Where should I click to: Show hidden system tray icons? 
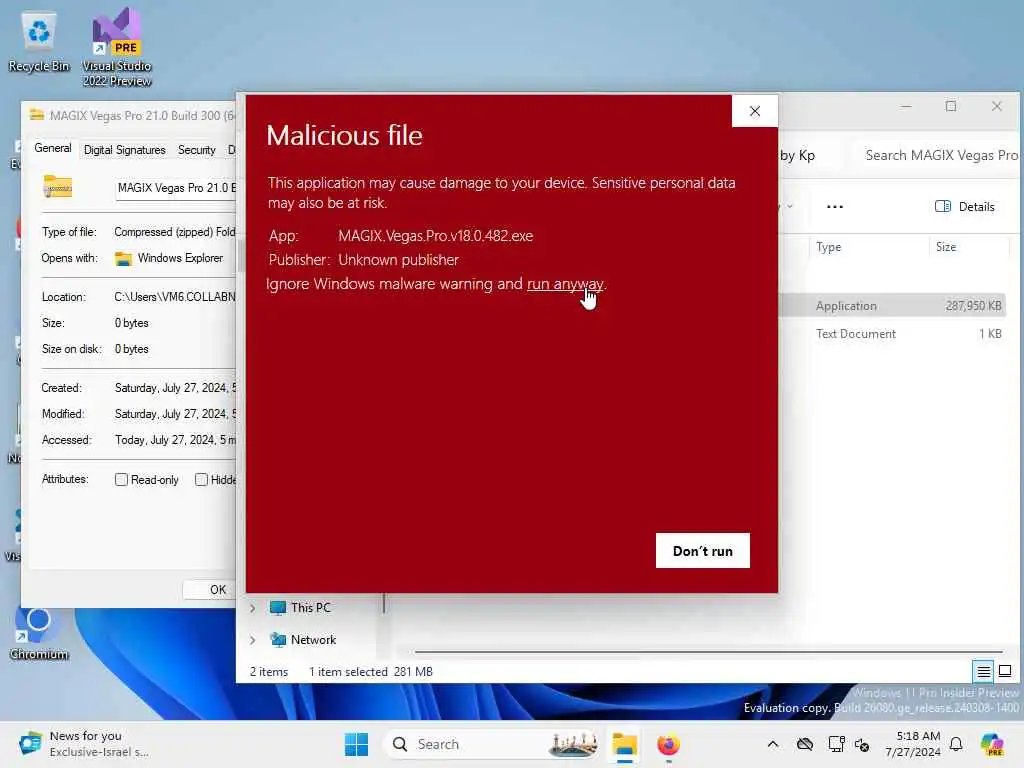click(773, 744)
